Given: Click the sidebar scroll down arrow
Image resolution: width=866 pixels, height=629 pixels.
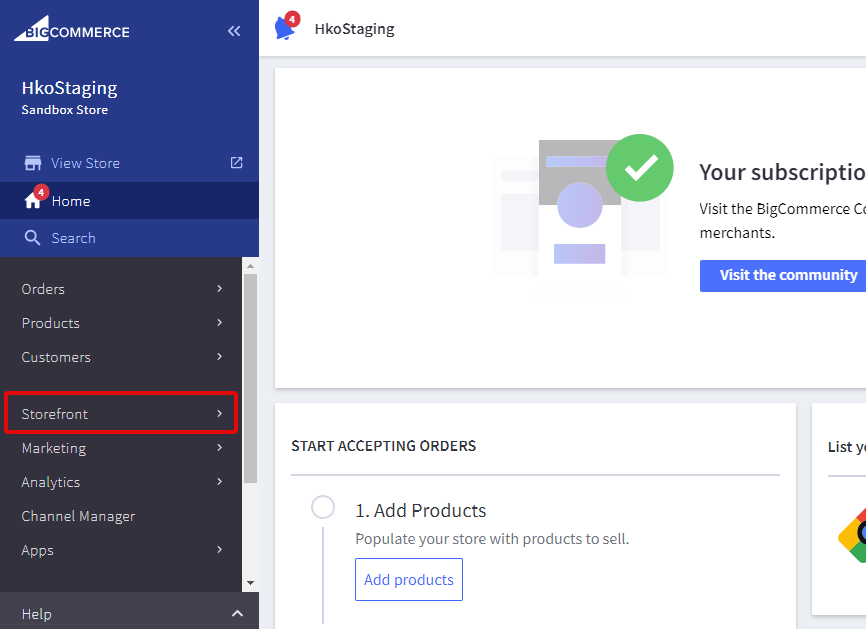Looking at the screenshot, I should coord(250,583).
